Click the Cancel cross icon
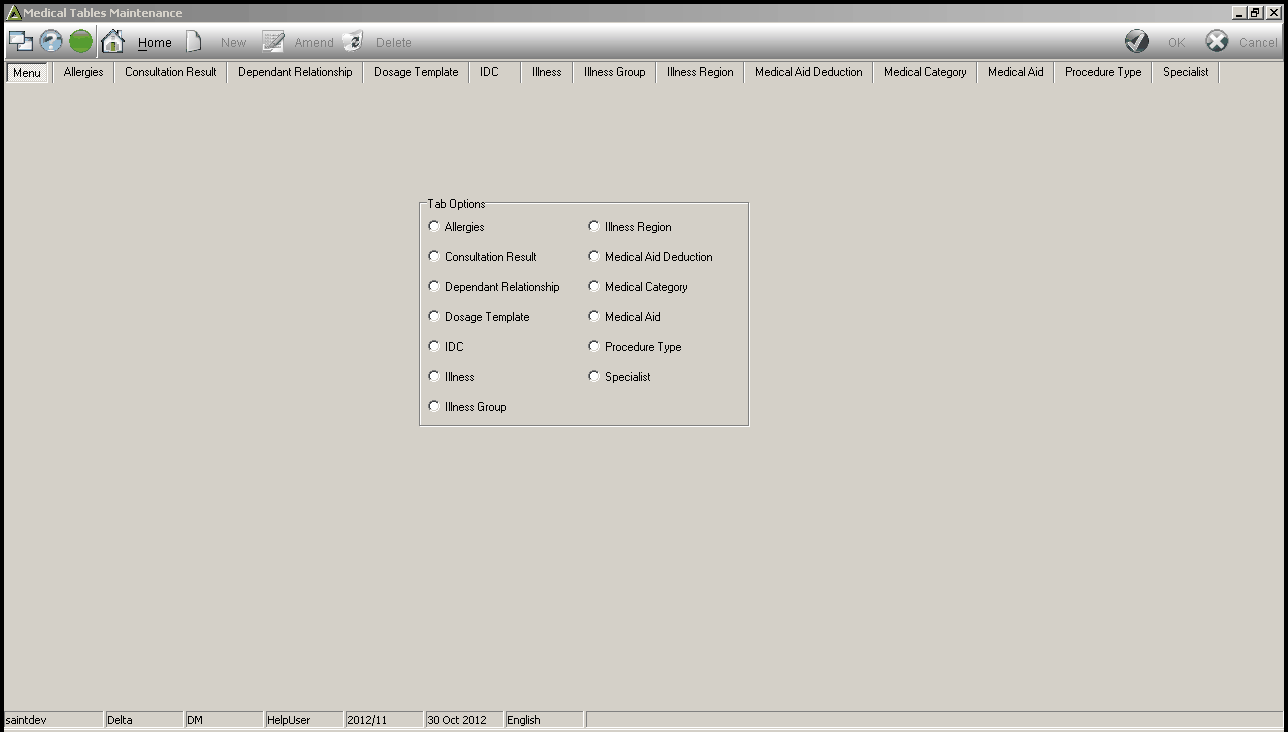Screen dimensions: 1288x732 pyautogui.click(x=1217, y=41)
